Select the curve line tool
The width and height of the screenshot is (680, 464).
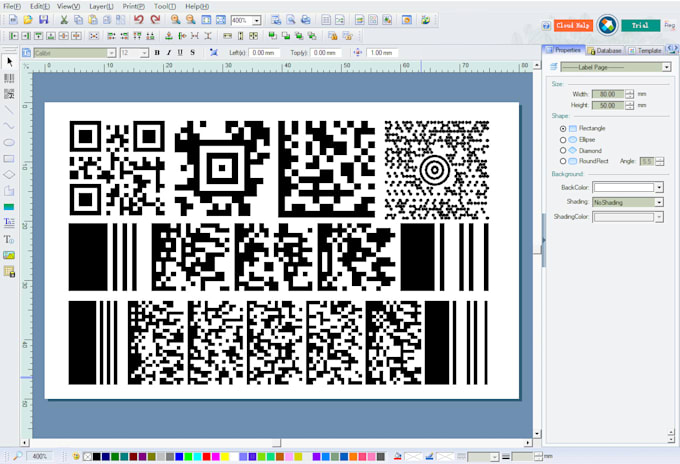[9, 126]
